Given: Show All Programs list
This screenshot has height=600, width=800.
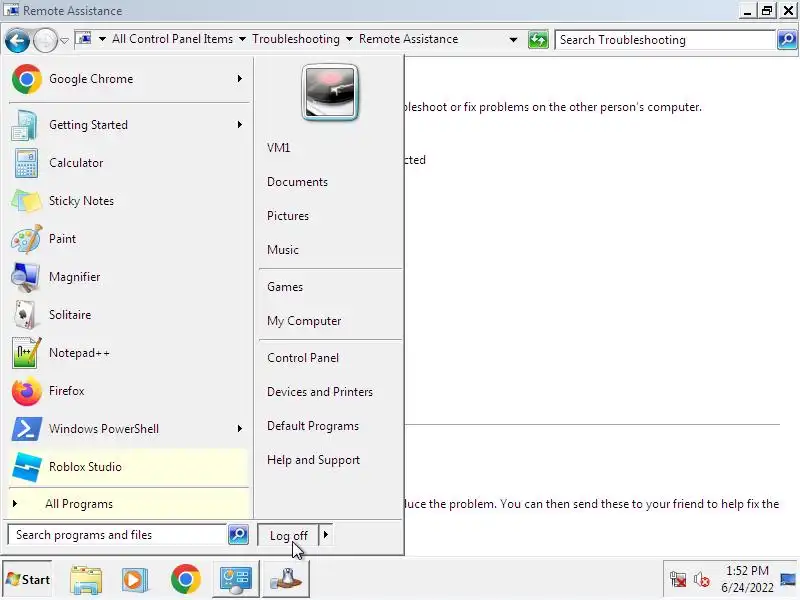Looking at the screenshot, I should tap(129, 504).
